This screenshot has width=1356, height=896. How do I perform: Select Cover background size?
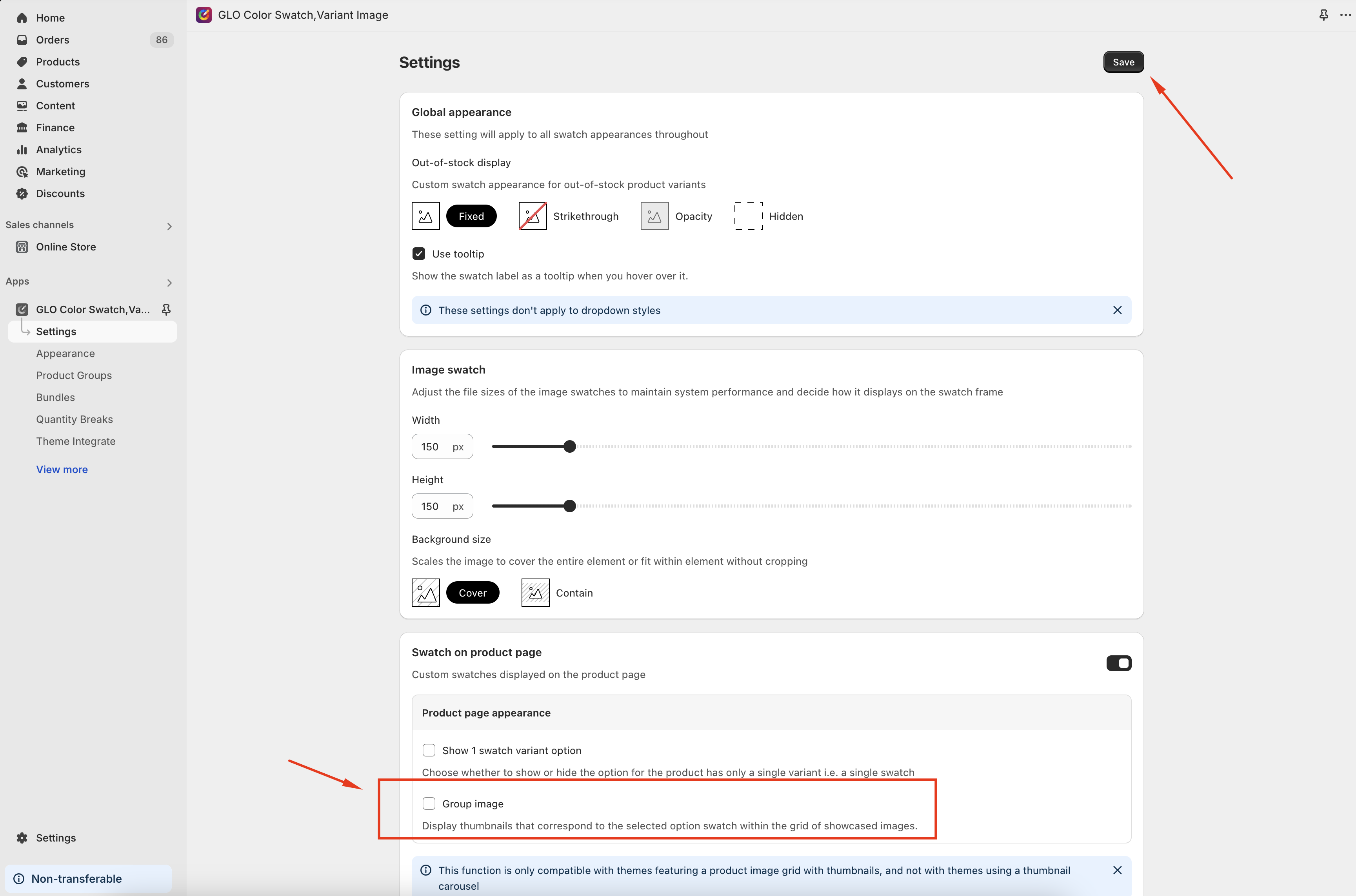(473, 593)
